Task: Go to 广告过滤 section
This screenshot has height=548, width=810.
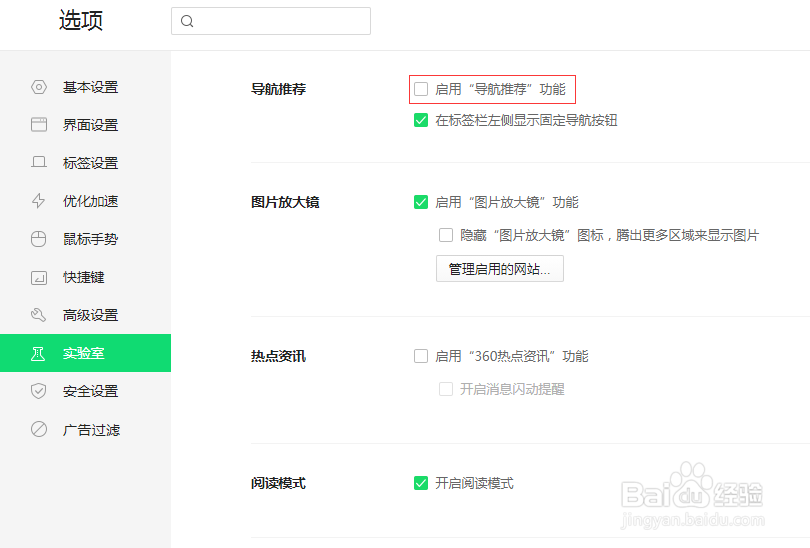Action: (x=85, y=429)
